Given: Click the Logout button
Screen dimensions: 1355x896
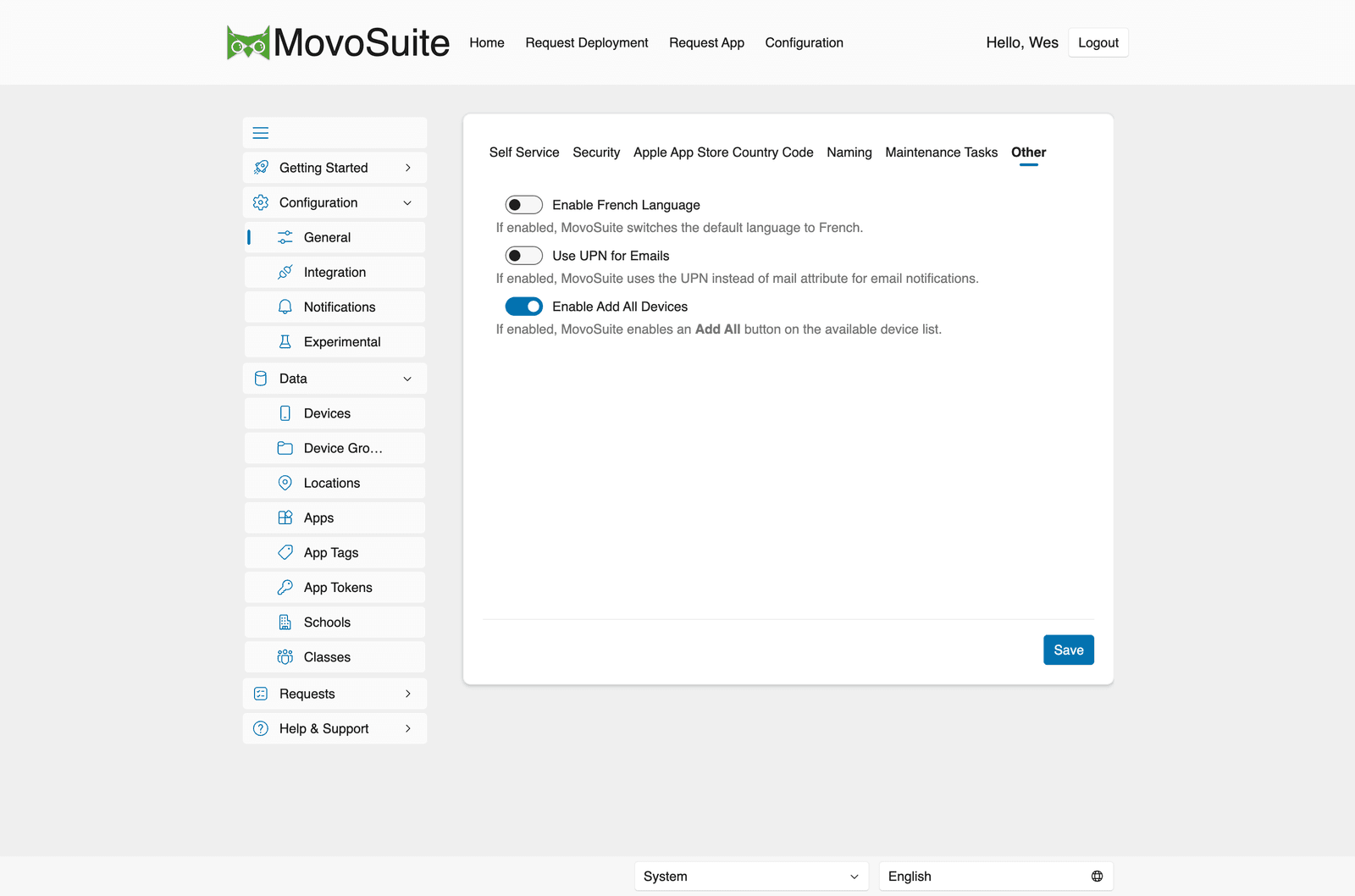Looking at the screenshot, I should click(1098, 42).
